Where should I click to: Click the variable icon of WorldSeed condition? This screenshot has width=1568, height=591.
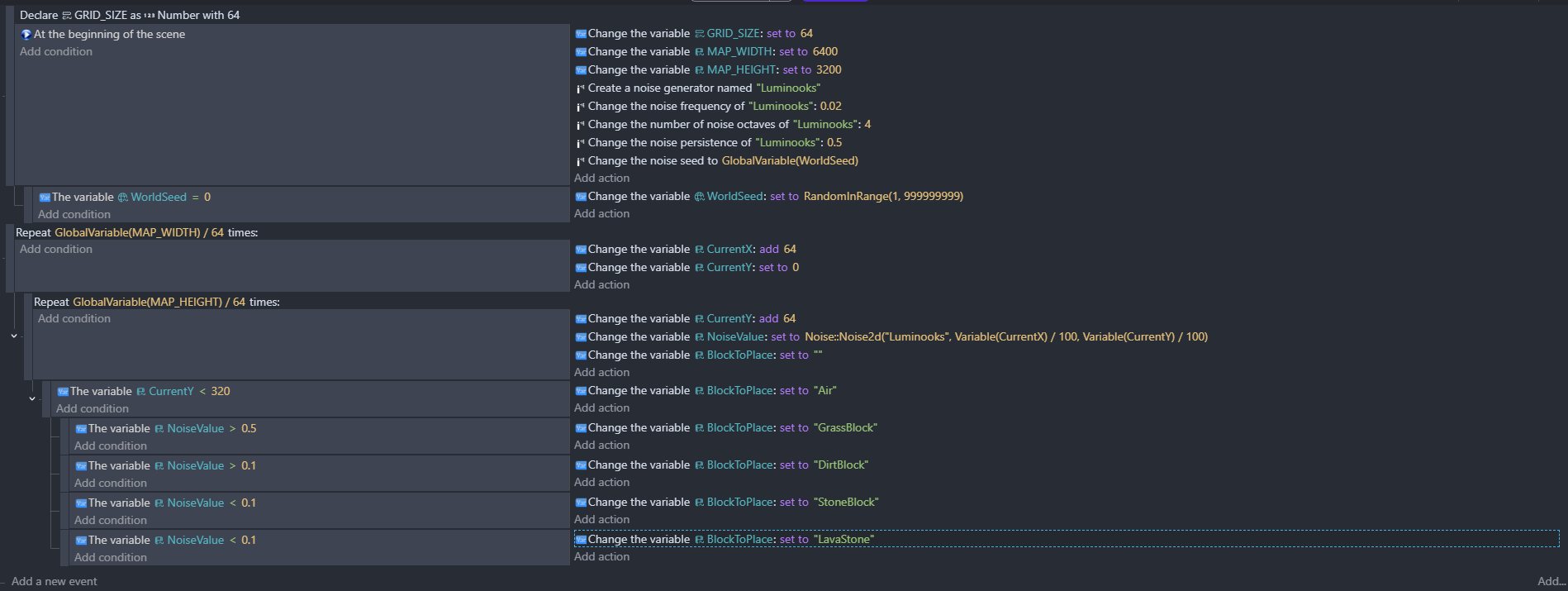(x=45, y=198)
